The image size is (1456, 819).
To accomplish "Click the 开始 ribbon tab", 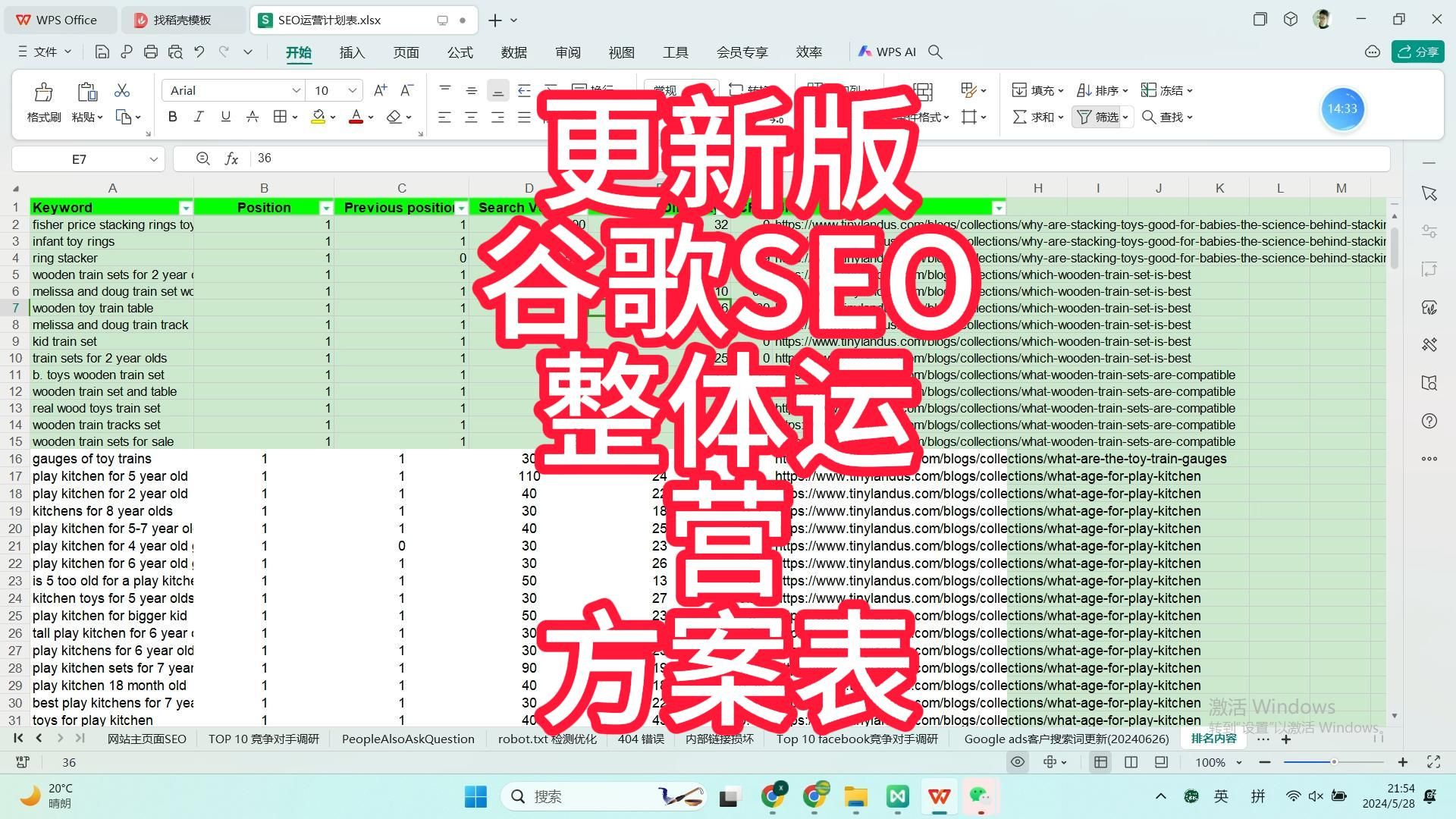I will coord(298,51).
